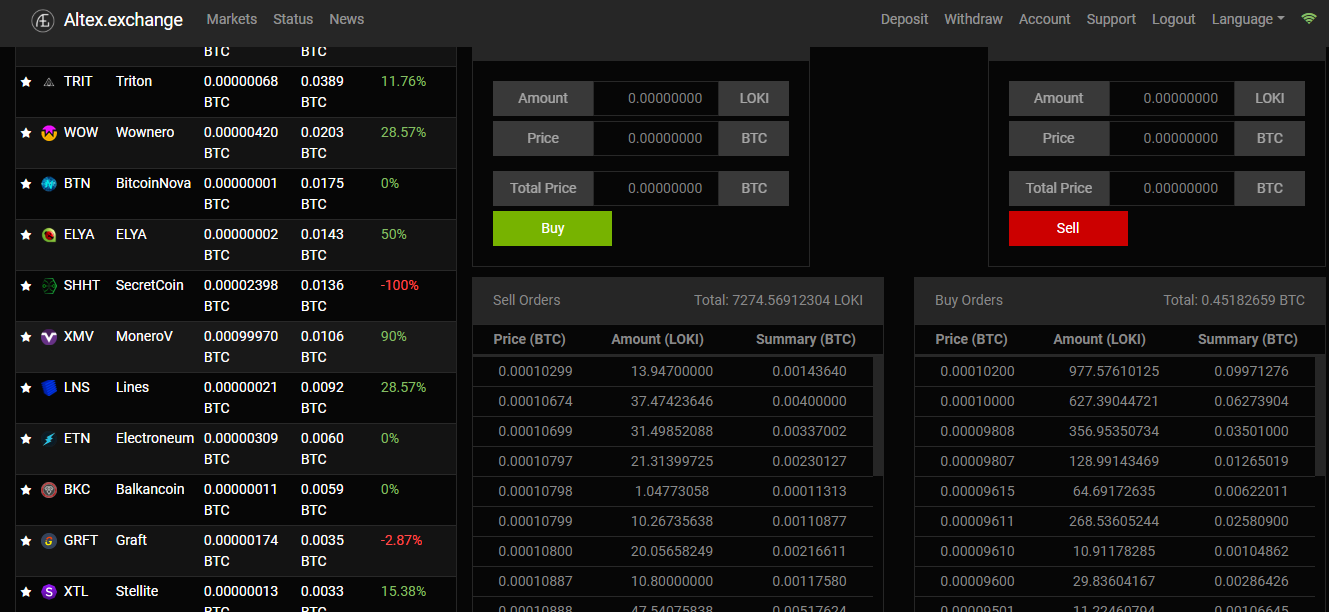Viewport: 1329px width, 612px height.
Task: Toggle favorite star for LNS
Action: (26, 388)
